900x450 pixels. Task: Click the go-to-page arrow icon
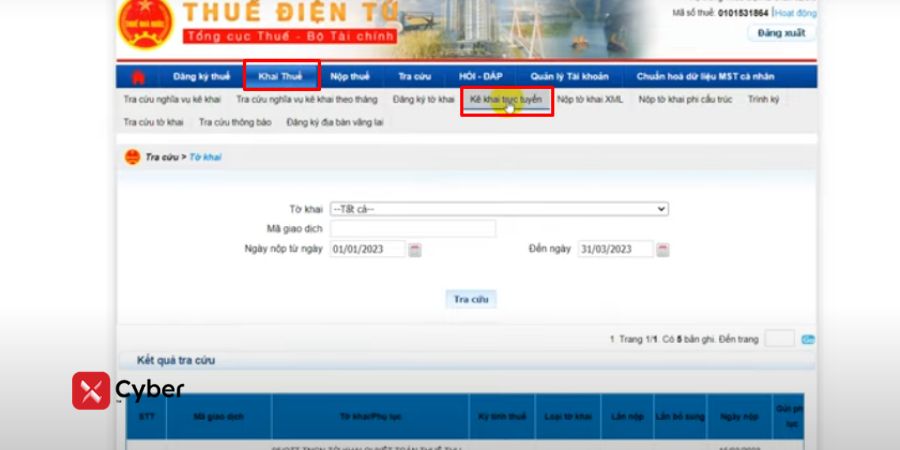click(807, 340)
